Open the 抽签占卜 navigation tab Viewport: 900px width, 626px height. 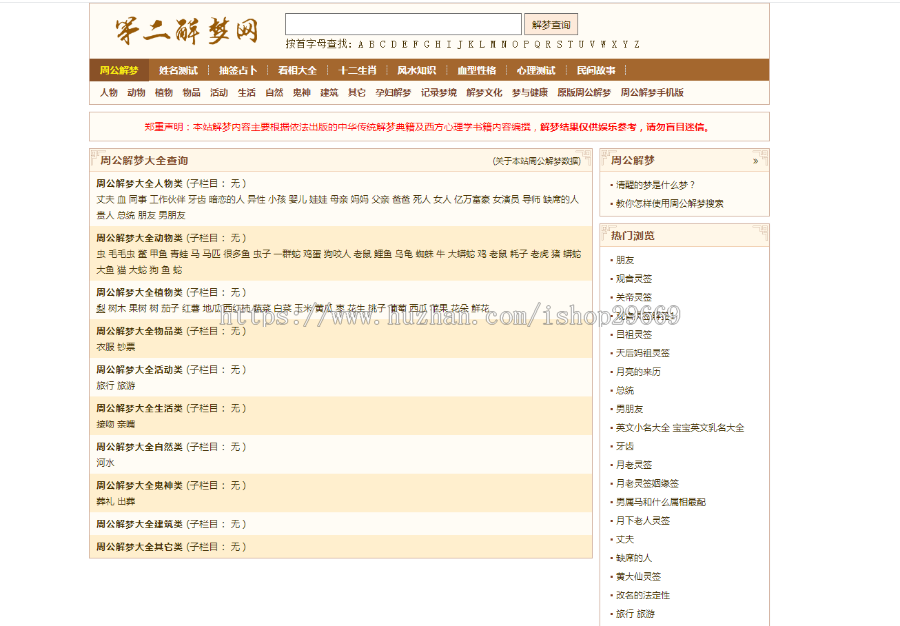tap(238, 71)
